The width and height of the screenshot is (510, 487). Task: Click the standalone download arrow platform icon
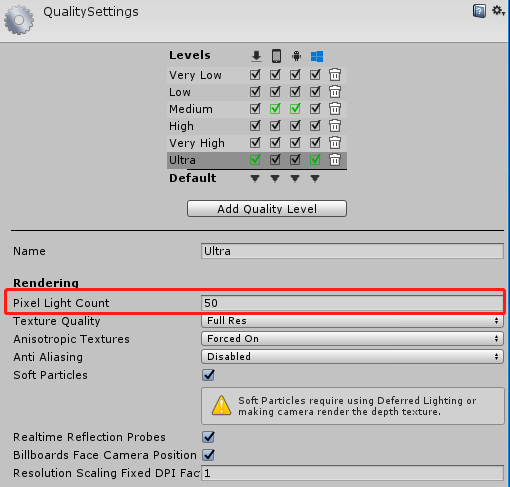(256, 56)
